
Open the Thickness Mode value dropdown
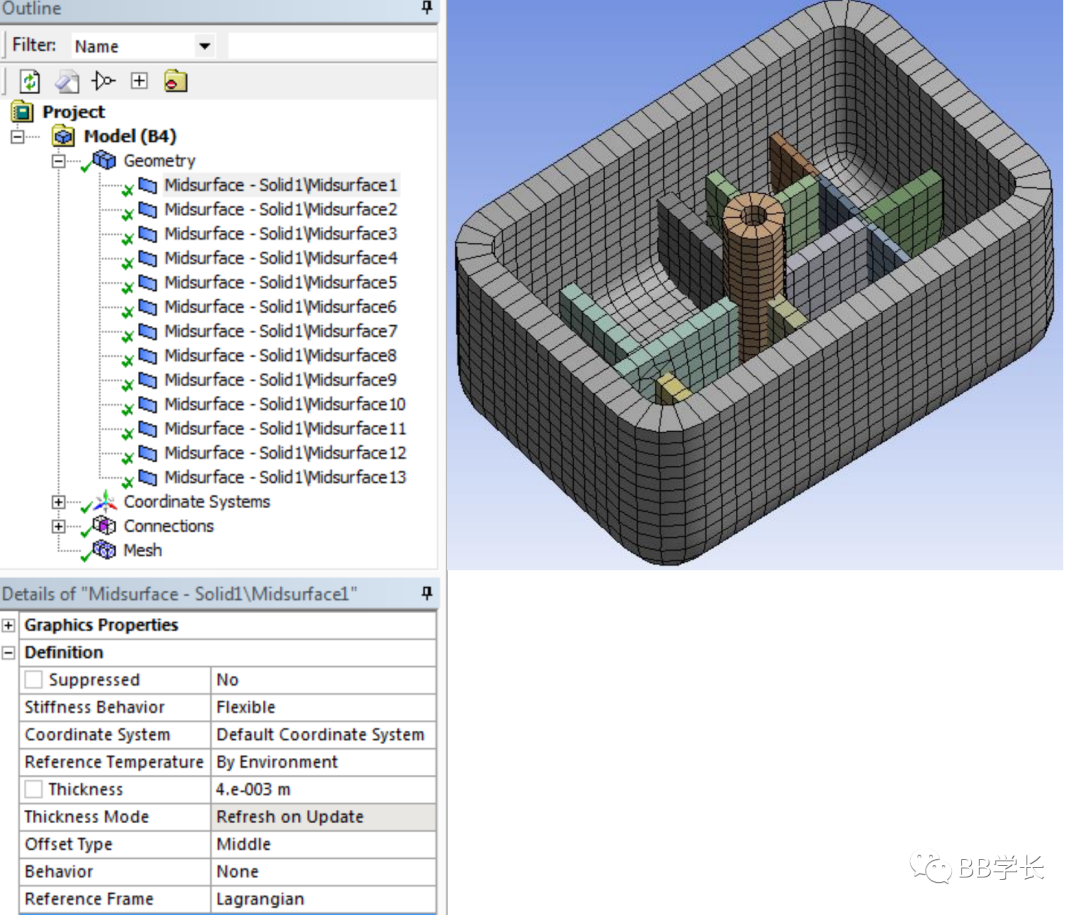point(323,816)
